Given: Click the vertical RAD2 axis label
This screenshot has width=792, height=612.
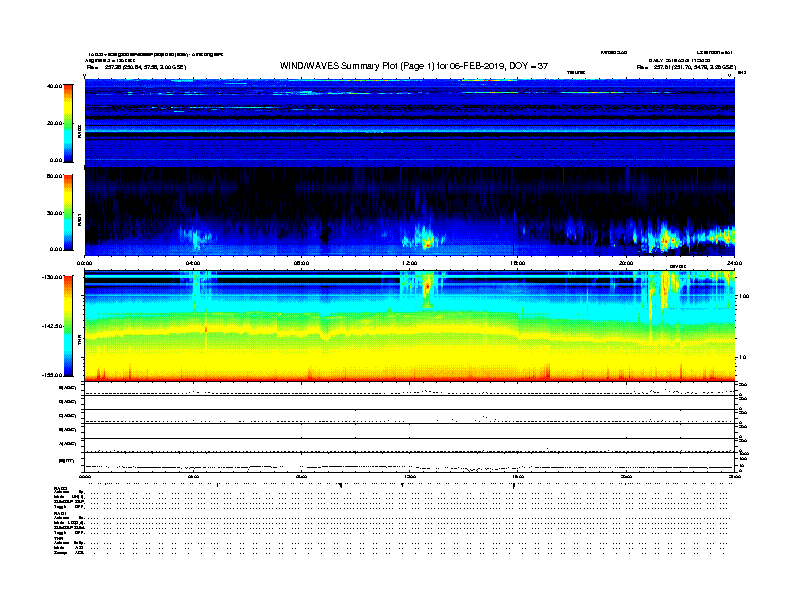Looking at the screenshot, I should (80, 131).
